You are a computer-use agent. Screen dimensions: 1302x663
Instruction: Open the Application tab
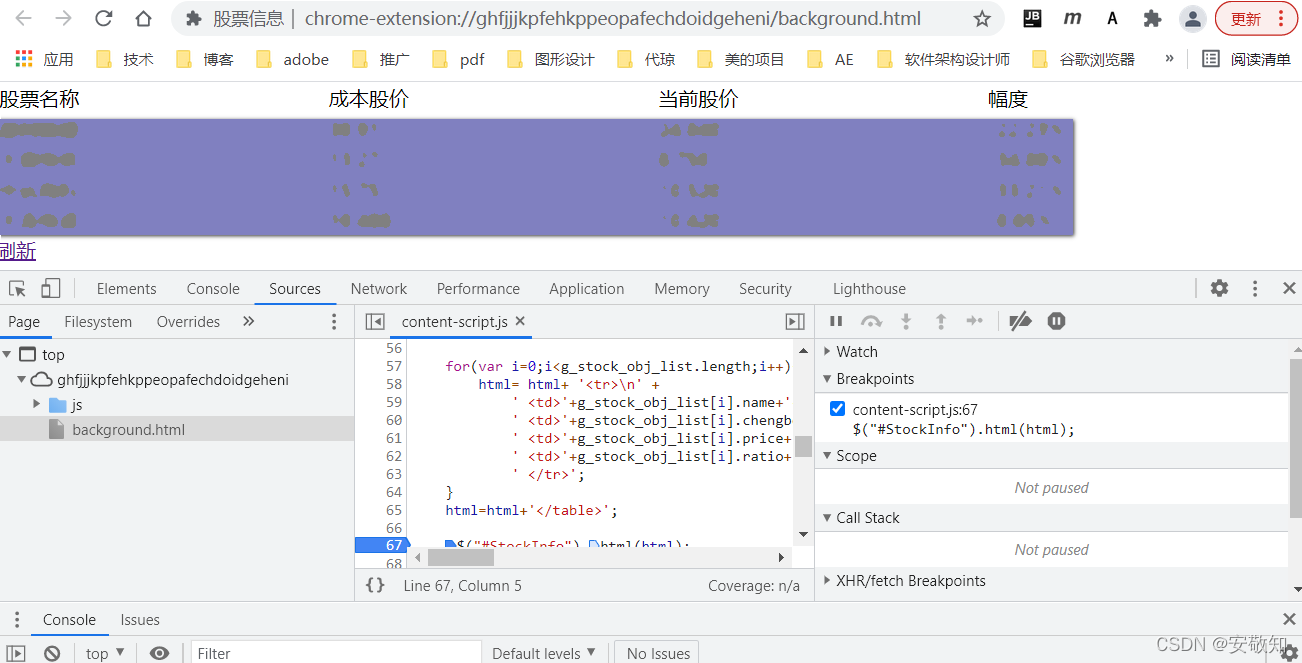[586, 288]
